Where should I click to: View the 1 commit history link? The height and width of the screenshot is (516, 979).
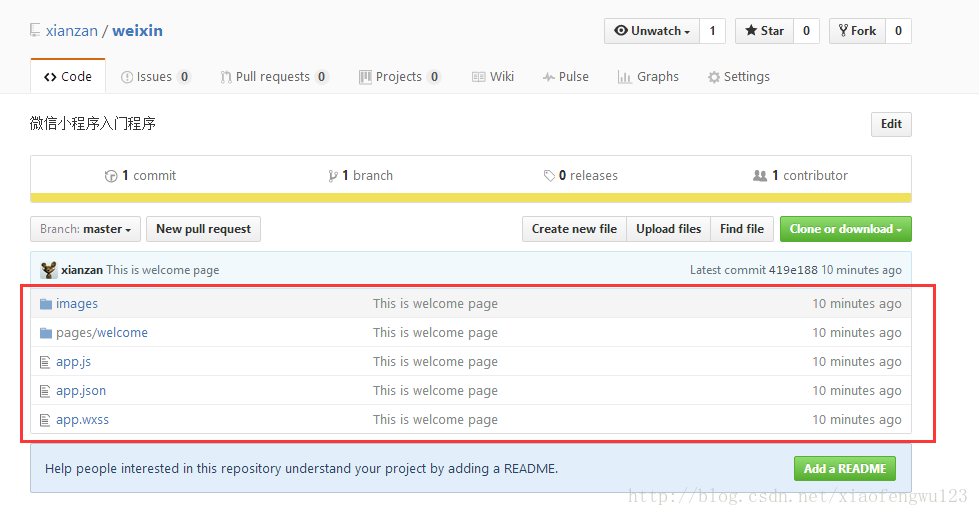tap(140, 176)
